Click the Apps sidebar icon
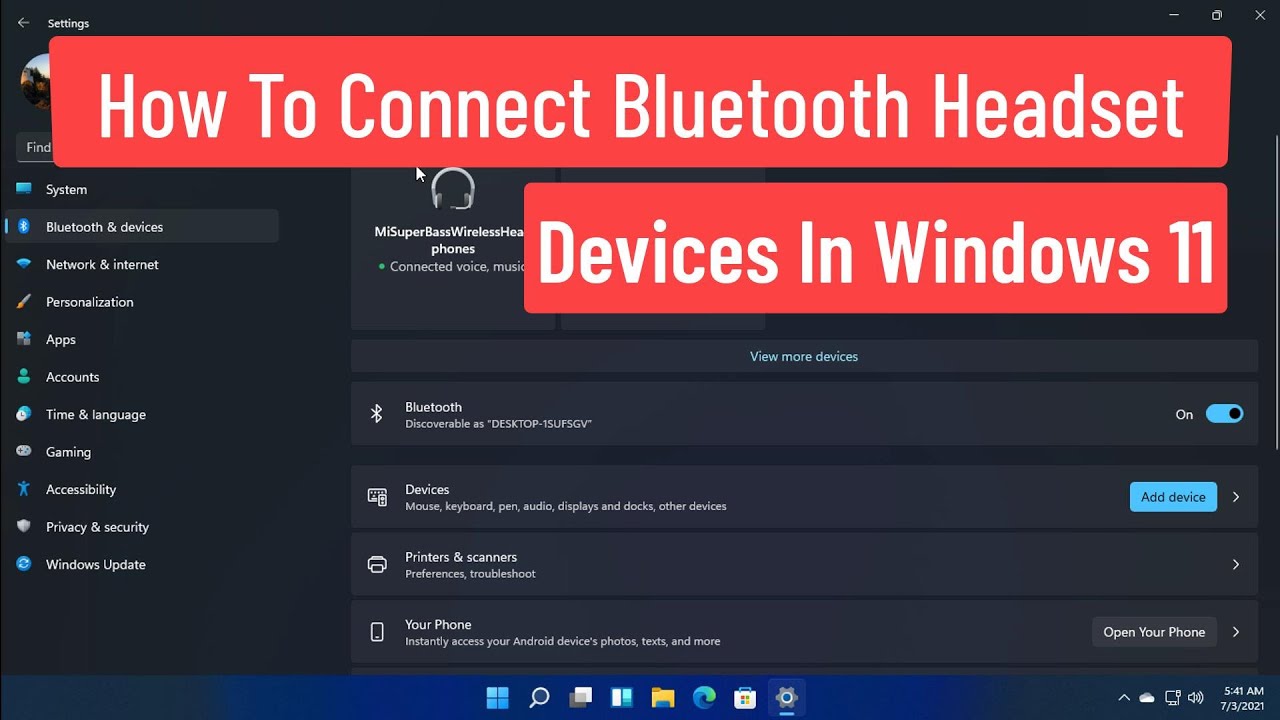 [x=24, y=339]
